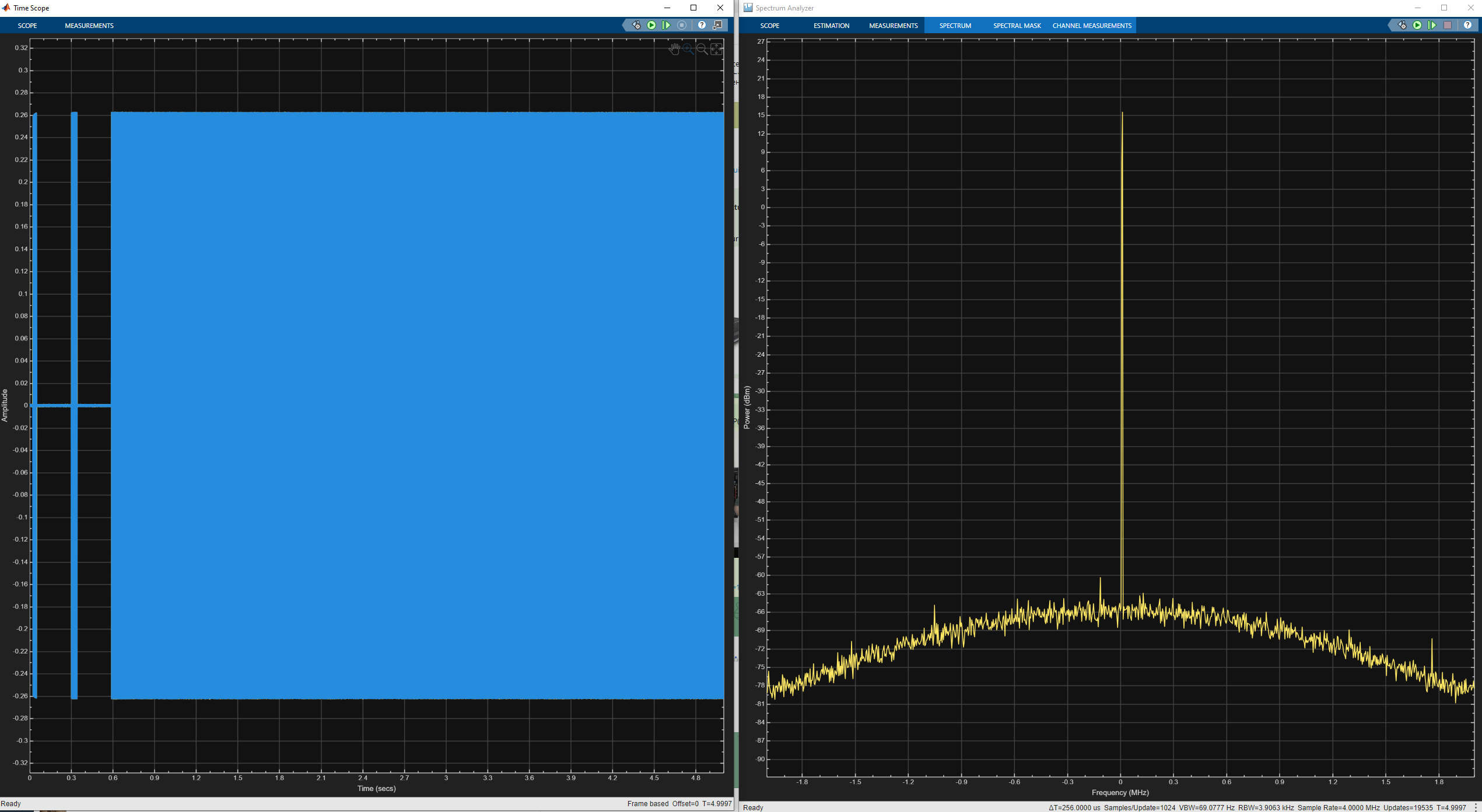This screenshot has width=1482, height=812.
Task: Maximize the Spectrum Analyzer window
Action: 1444,8
